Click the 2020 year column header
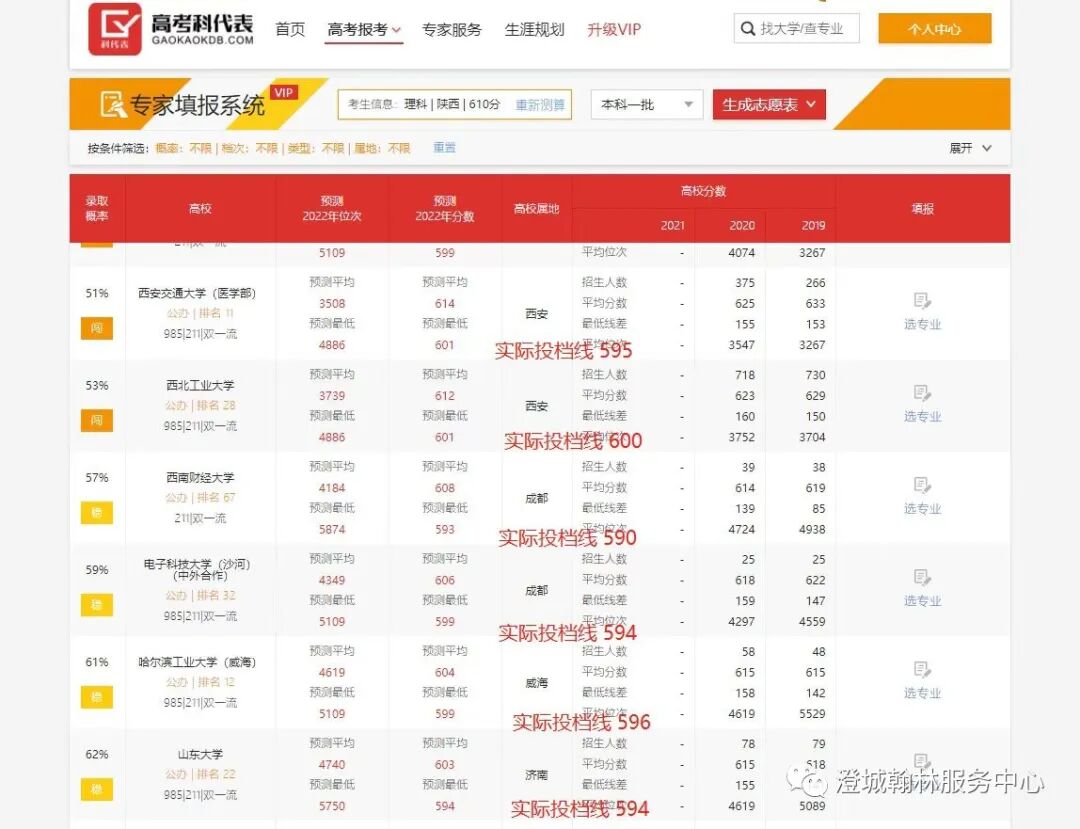Viewport: 1080px width, 829px height. tap(742, 225)
